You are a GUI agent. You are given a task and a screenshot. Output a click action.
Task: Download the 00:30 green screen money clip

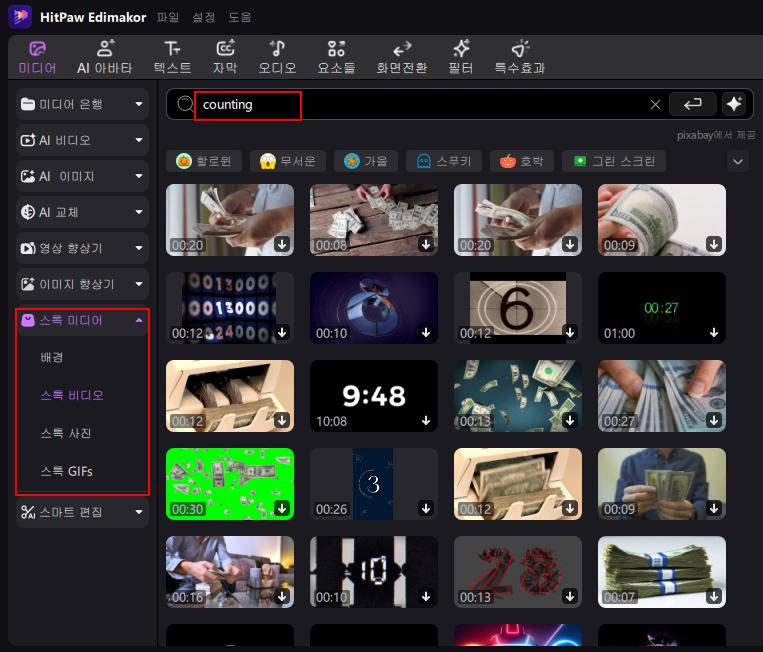[x=282, y=508]
